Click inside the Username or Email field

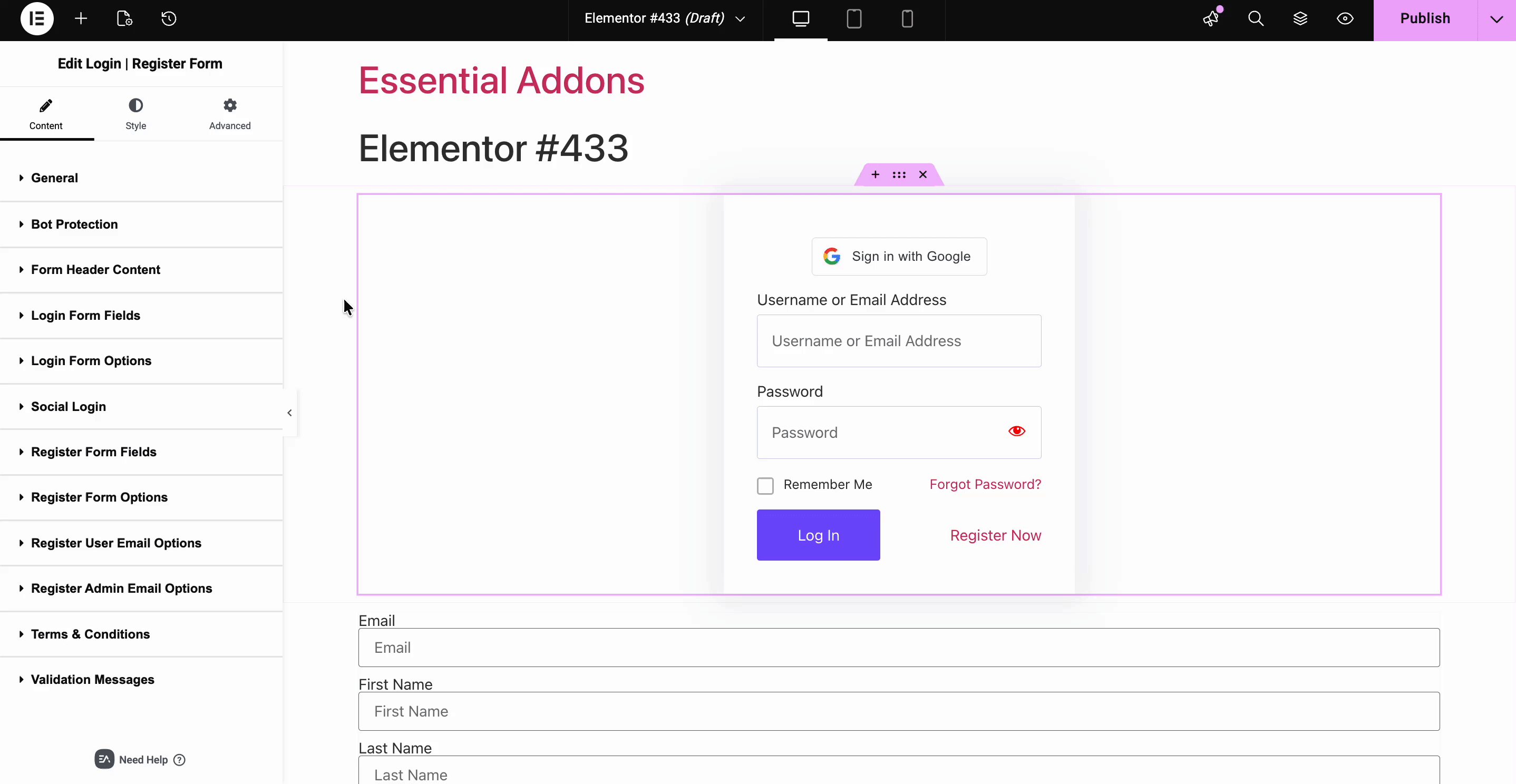click(x=899, y=340)
